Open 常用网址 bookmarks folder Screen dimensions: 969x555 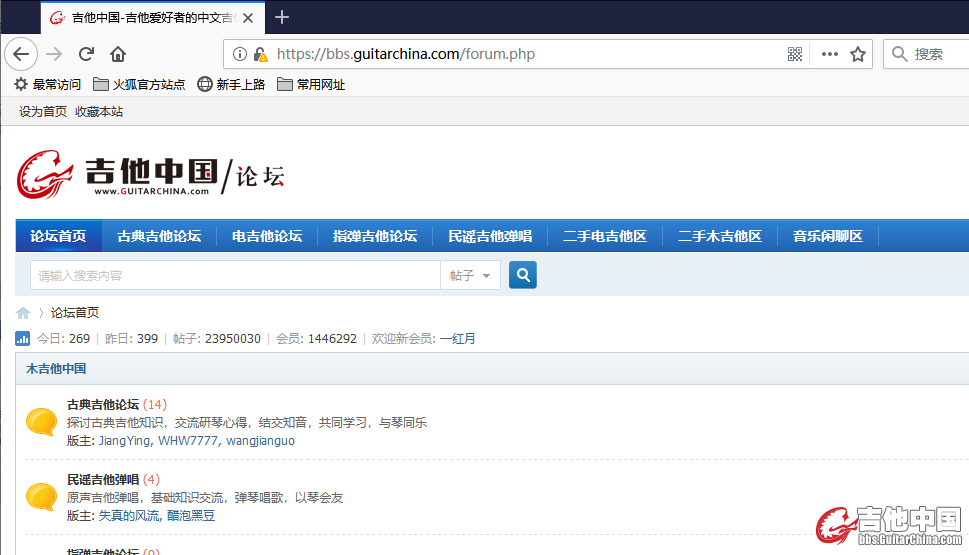(311, 85)
